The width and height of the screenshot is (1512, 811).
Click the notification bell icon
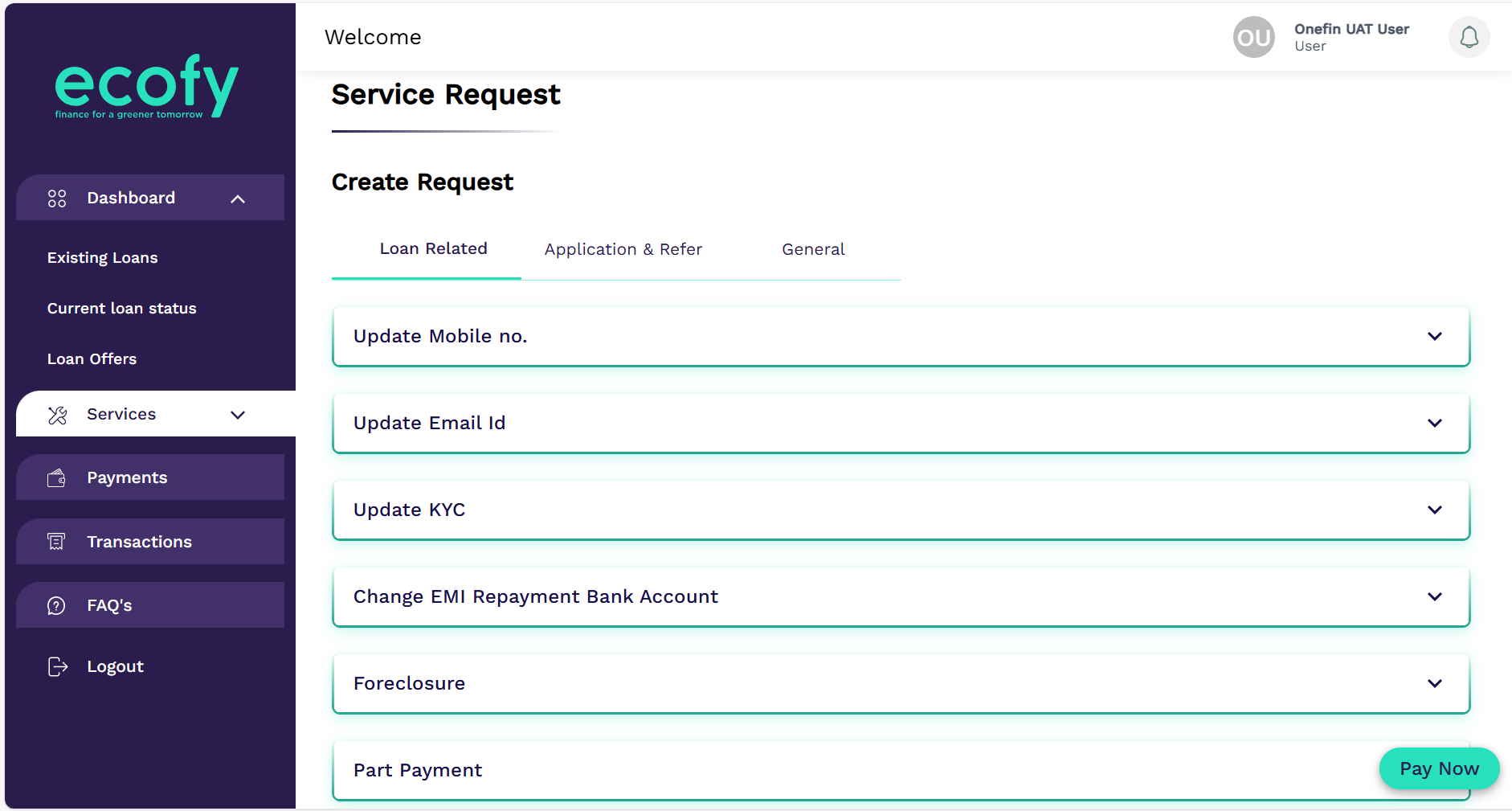point(1469,38)
